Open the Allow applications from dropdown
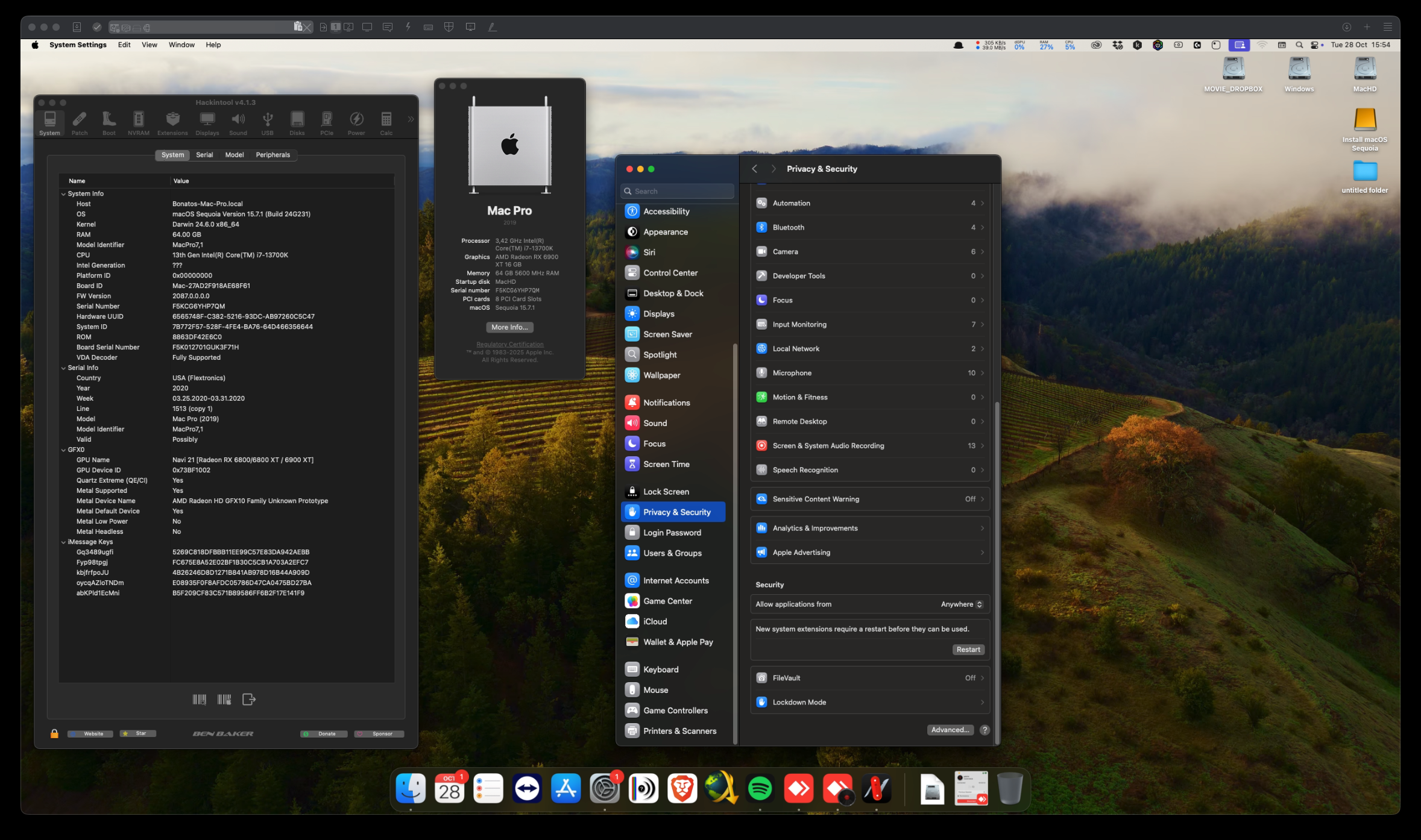Screen dimensions: 1421x840 [x=962, y=604]
